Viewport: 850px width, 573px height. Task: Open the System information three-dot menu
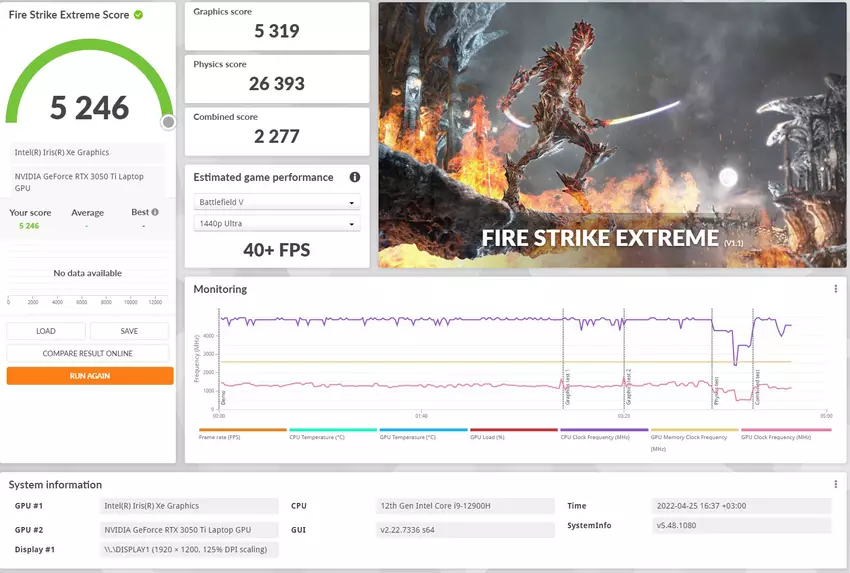click(835, 484)
